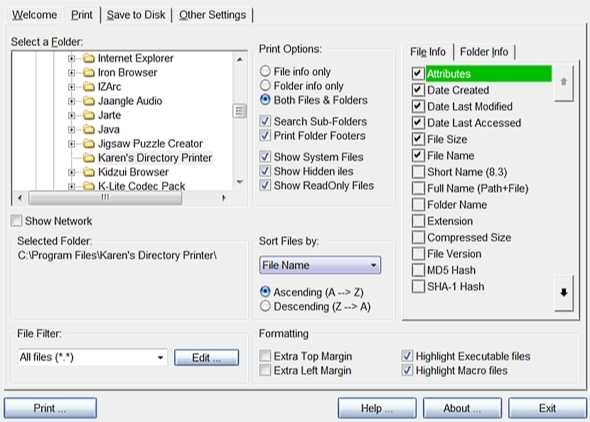
Task: Click folder tree scroll up arrow
Action: click(240, 59)
